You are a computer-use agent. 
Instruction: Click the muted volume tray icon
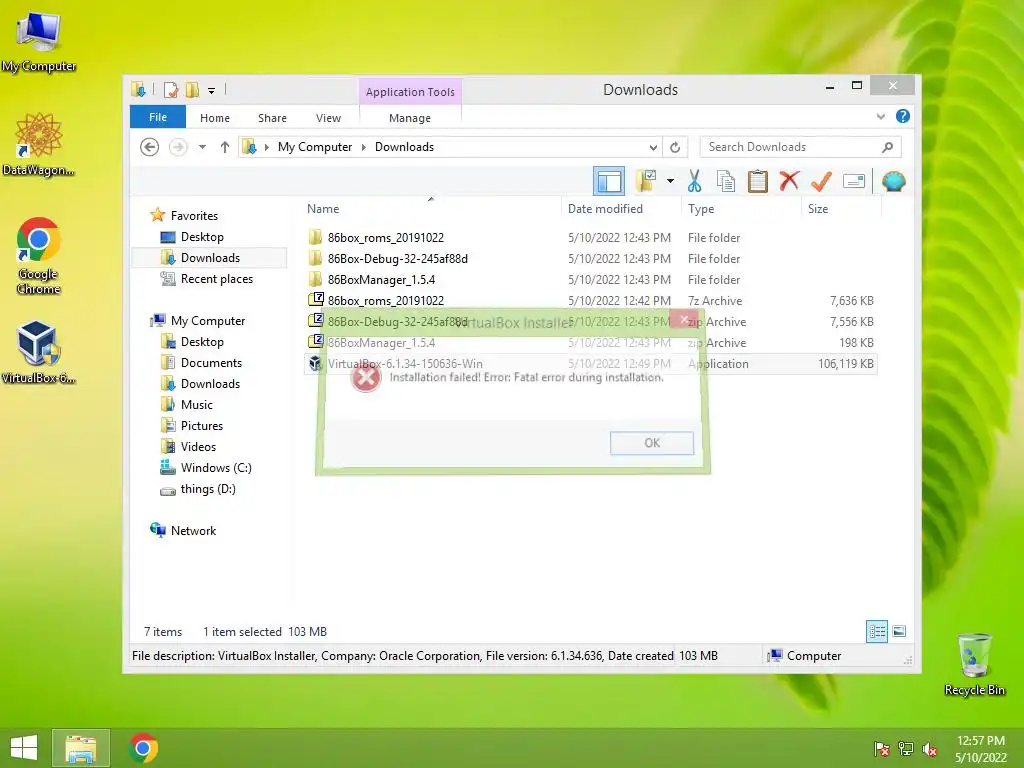929,749
